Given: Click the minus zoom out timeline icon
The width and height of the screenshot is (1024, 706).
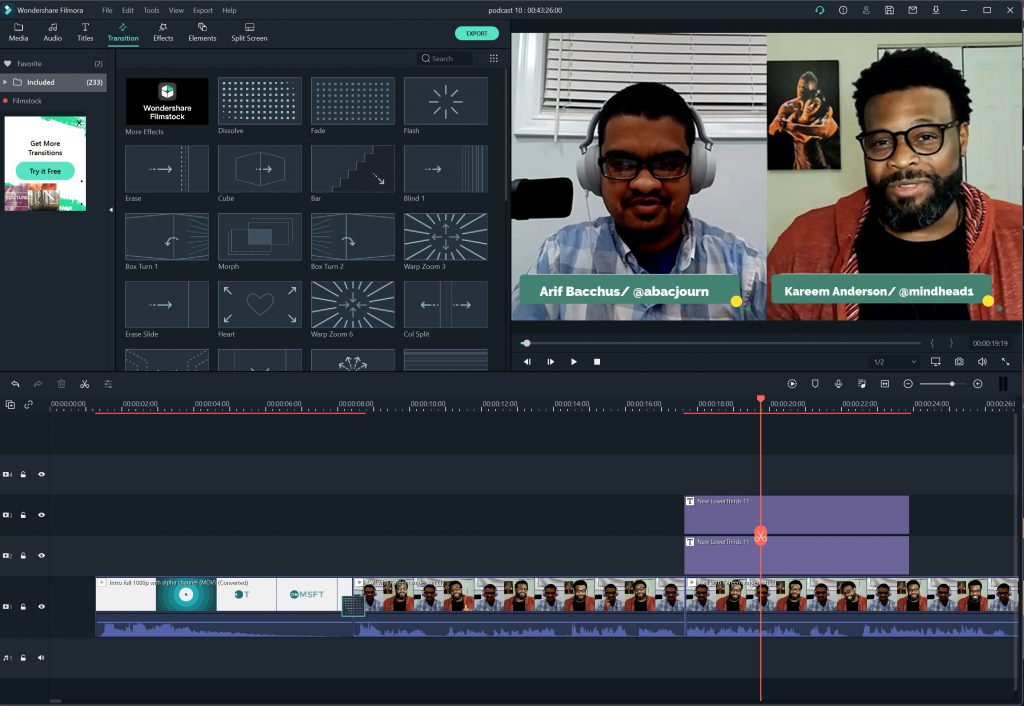Looking at the screenshot, I should click(908, 384).
